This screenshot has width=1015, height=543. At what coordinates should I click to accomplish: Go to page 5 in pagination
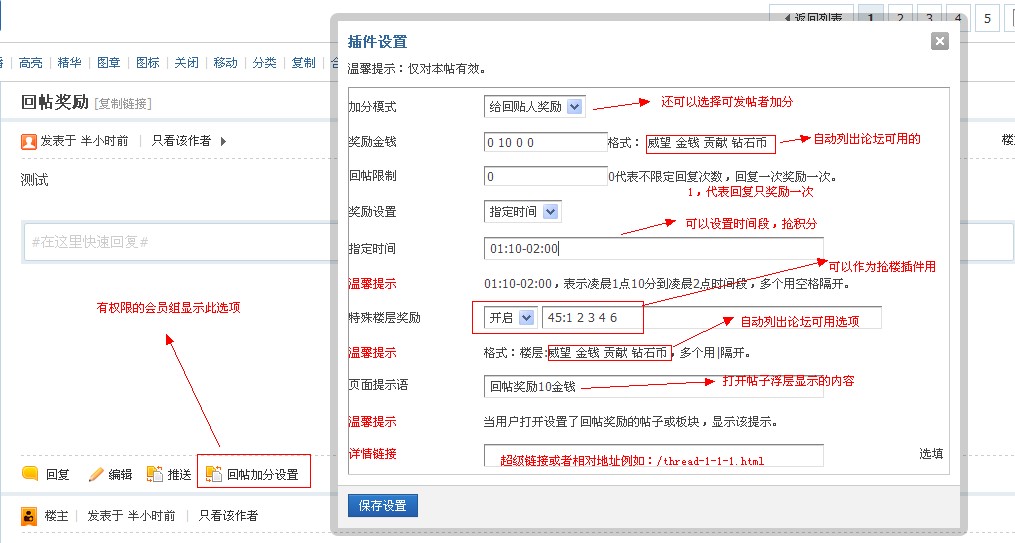click(987, 18)
